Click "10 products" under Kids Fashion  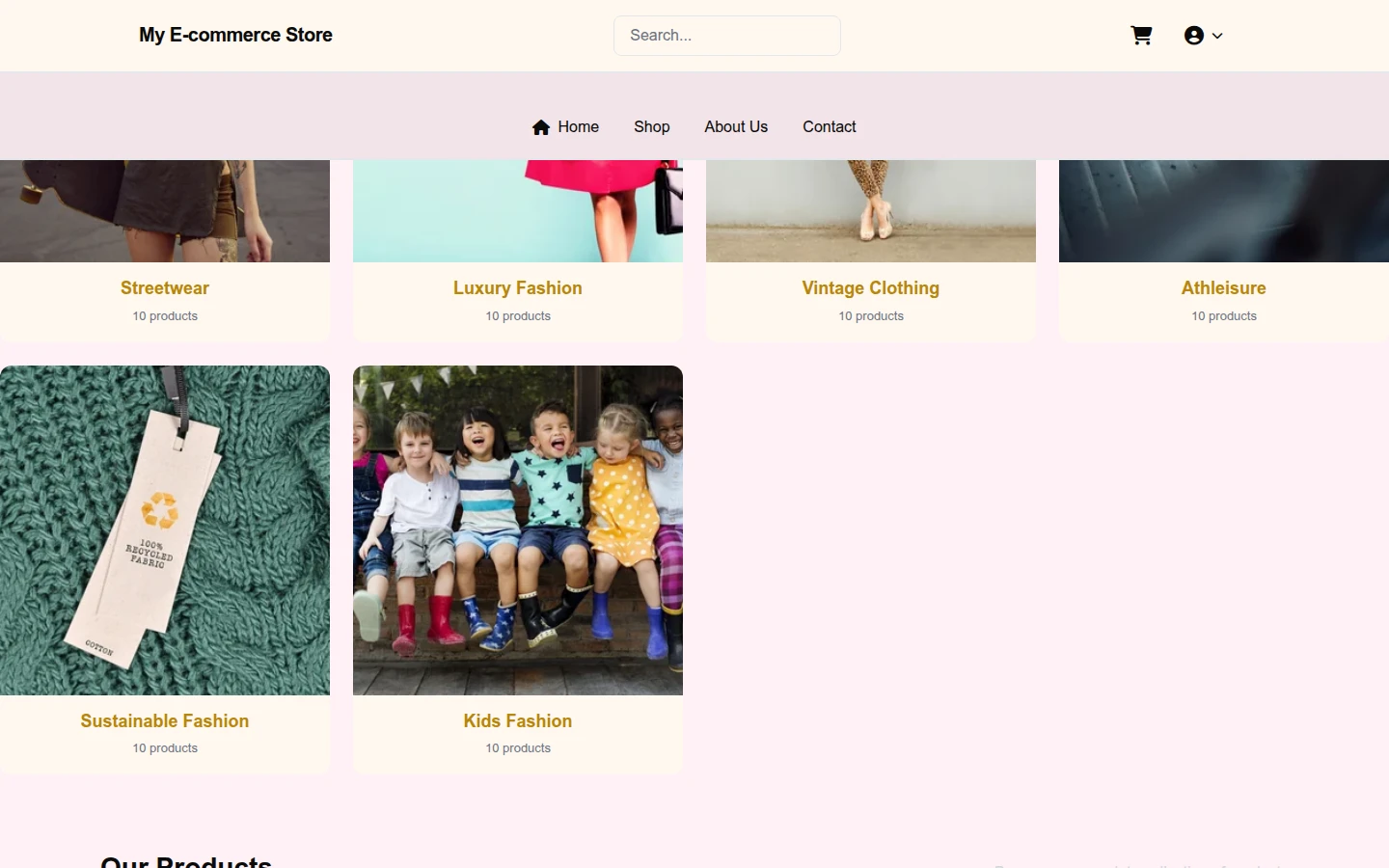coord(518,748)
